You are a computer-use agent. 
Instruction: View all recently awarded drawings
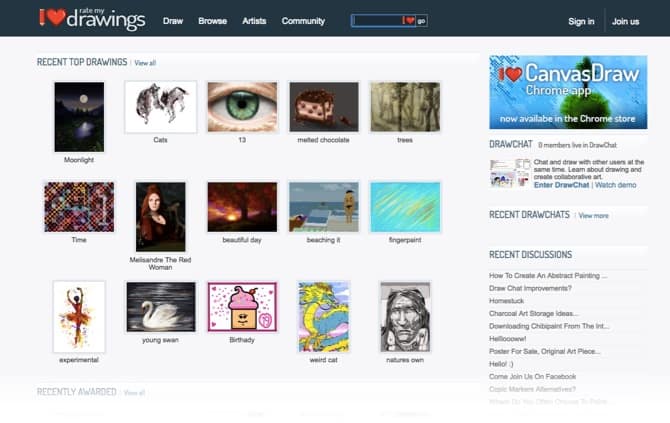[x=134, y=393]
